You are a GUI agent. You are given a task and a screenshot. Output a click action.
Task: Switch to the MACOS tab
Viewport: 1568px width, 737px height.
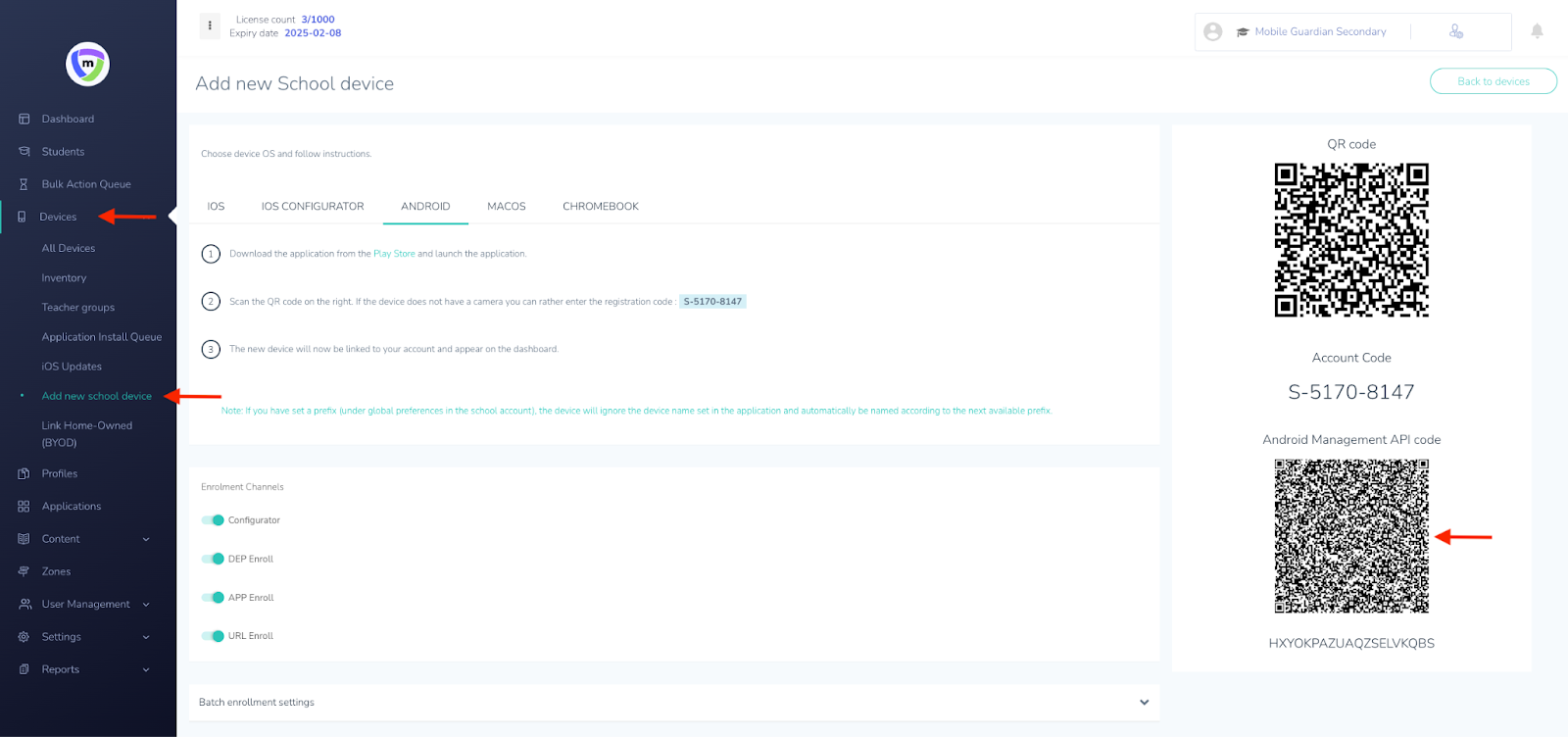click(x=507, y=207)
